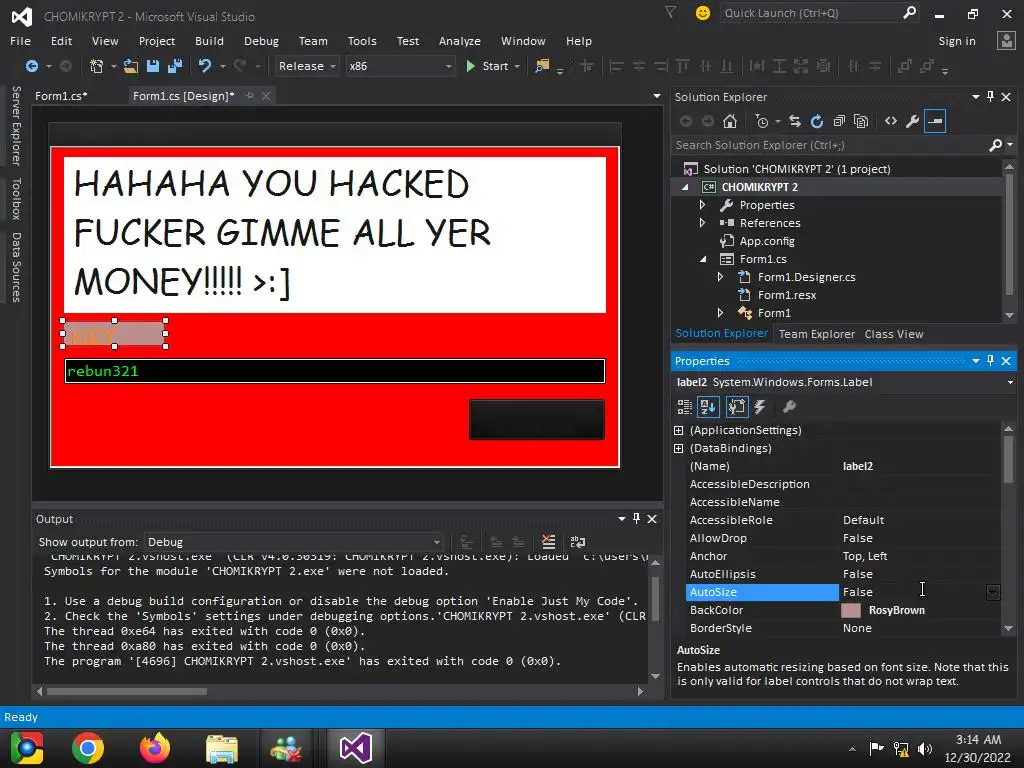Select the rebun321 textbox on the form
The image size is (1024, 768).
(334, 371)
